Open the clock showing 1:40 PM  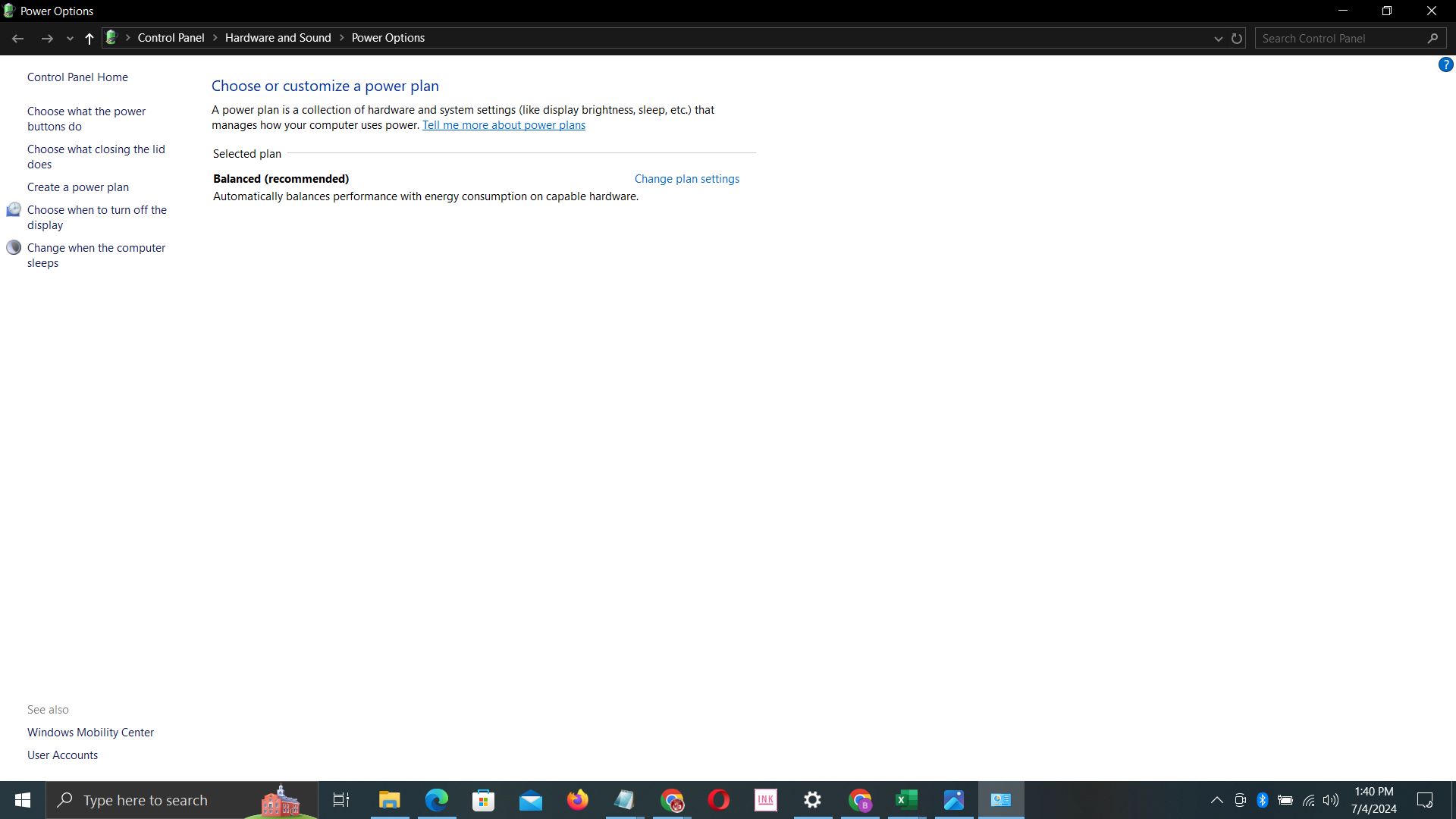pos(1373,800)
